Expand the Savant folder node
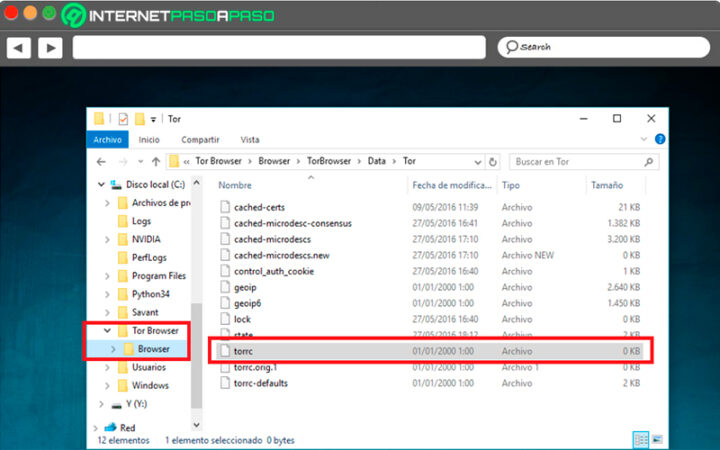Screen dimensions: 720x450 point(107,313)
